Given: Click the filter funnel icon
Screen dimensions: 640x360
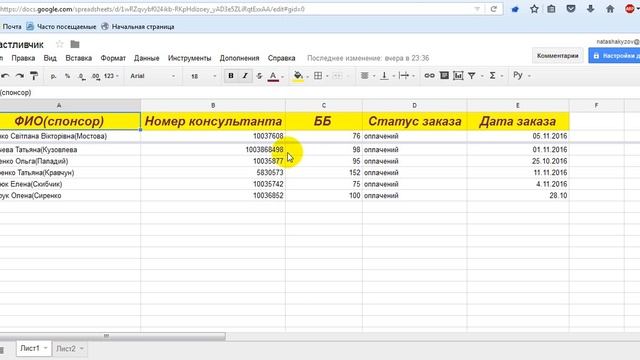Looking at the screenshot, I should (x=472, y=76).
